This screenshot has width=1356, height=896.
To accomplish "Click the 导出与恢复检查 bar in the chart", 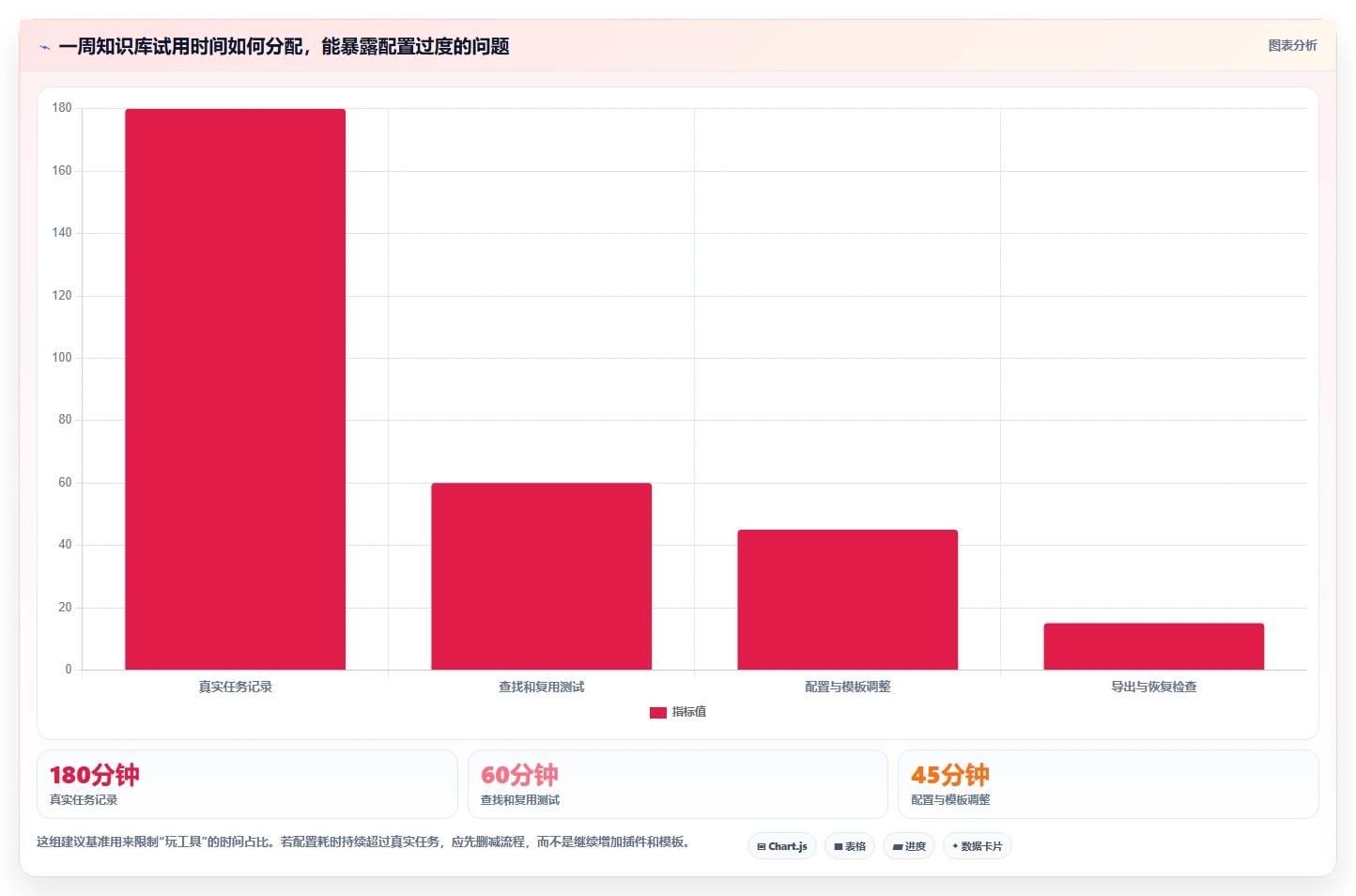I will point(1154,646).
